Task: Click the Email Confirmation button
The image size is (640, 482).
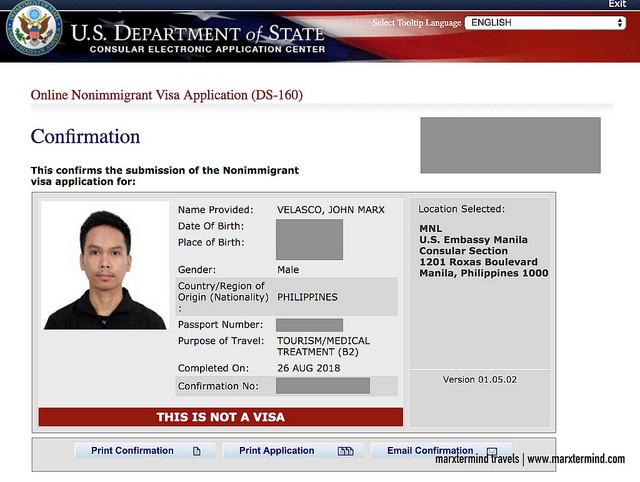Action: coord(441,451)
